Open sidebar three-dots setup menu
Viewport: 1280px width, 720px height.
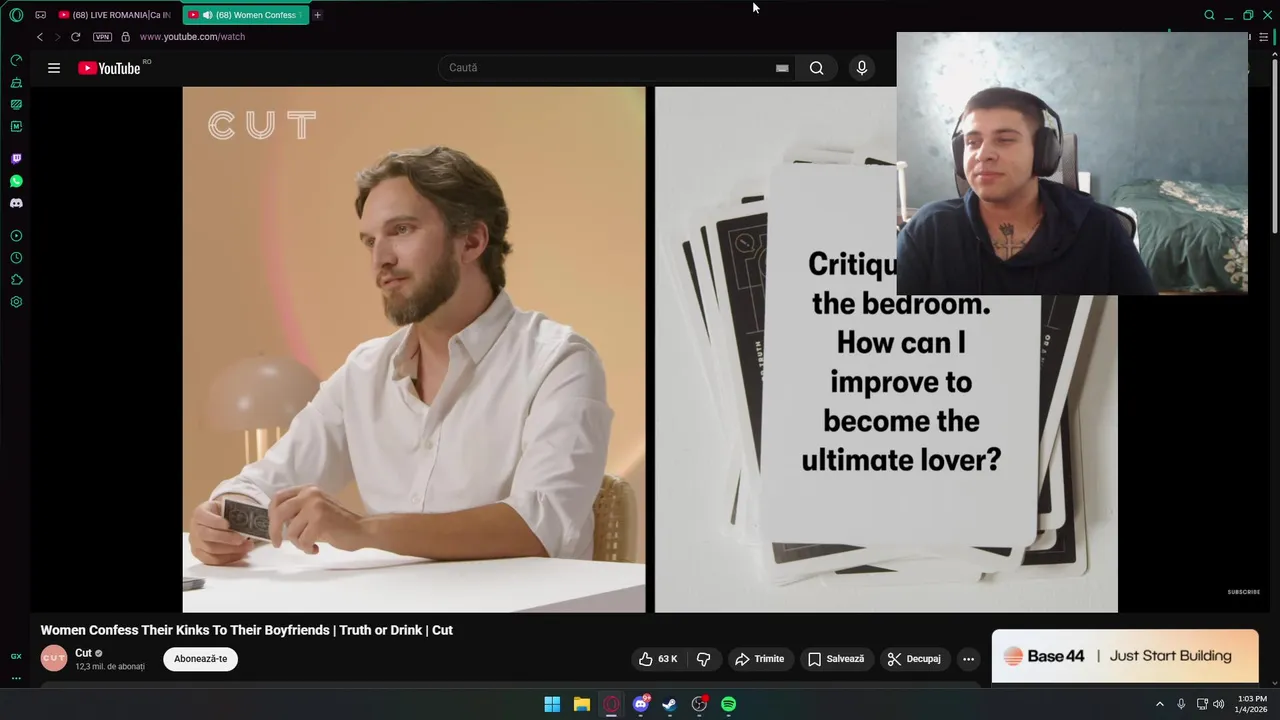[16, 678]
